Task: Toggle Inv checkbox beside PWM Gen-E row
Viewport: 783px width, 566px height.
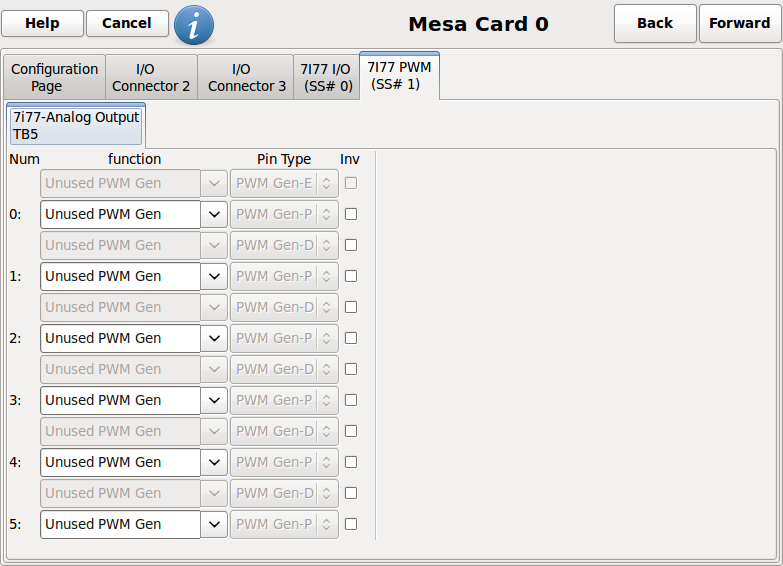Action: (x=351, y=183)
